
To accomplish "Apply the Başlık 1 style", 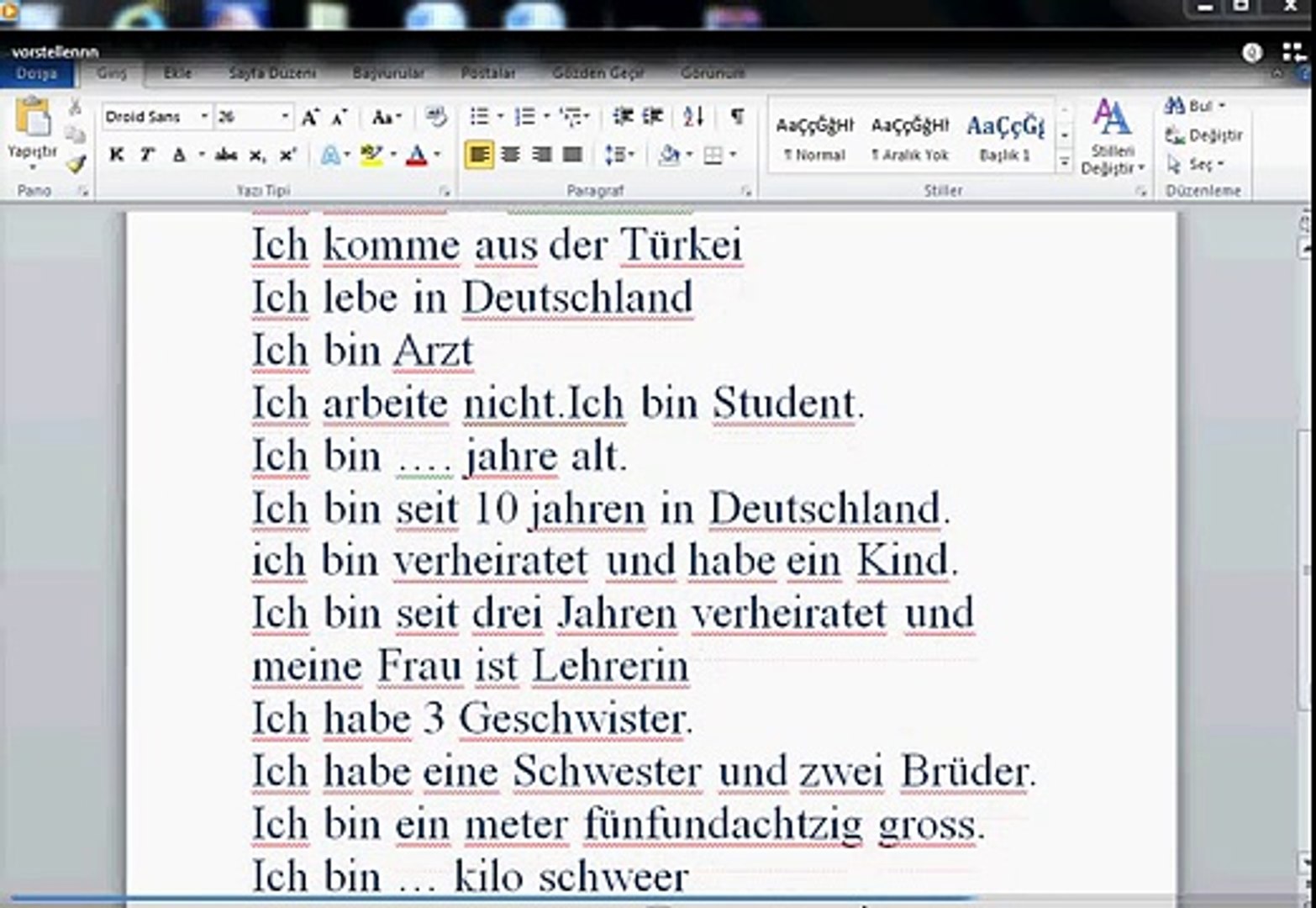I will pyautogui.click(x=1005, y=138).
